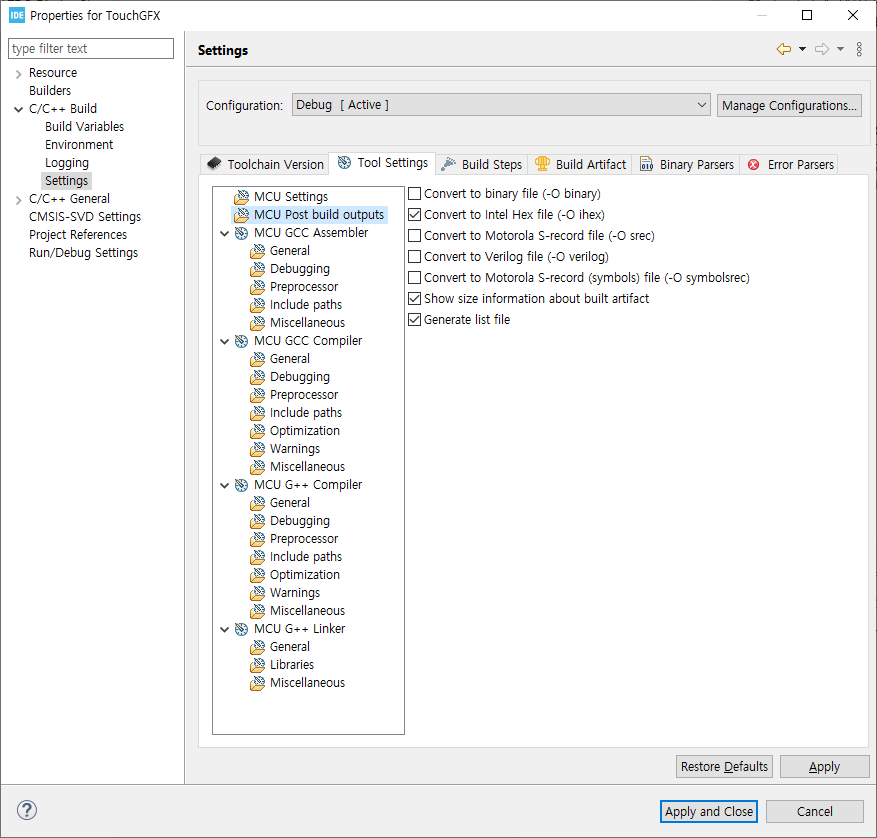Click the Preprocessor icon under G++ Compiler
877x838 pixels.
pos(257,539)
